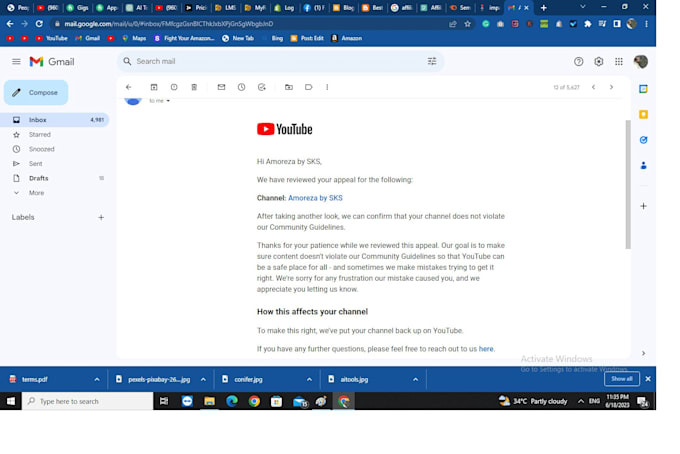680x454 pixels.
Task: Open YouTube bookmark
Action: [x=52, y=38]
